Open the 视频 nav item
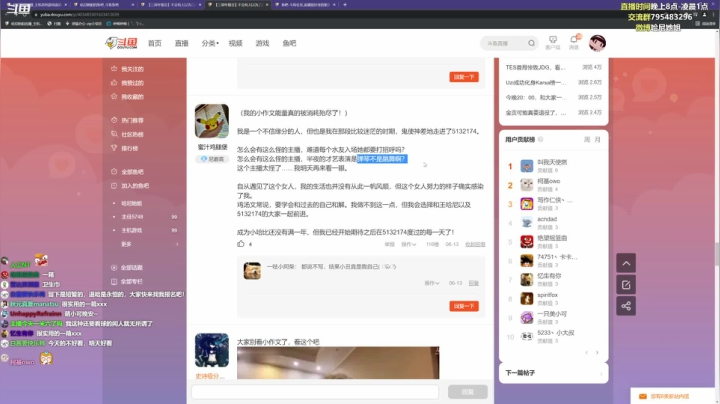Viewport: 720px width, 404px height. [236, 43]
